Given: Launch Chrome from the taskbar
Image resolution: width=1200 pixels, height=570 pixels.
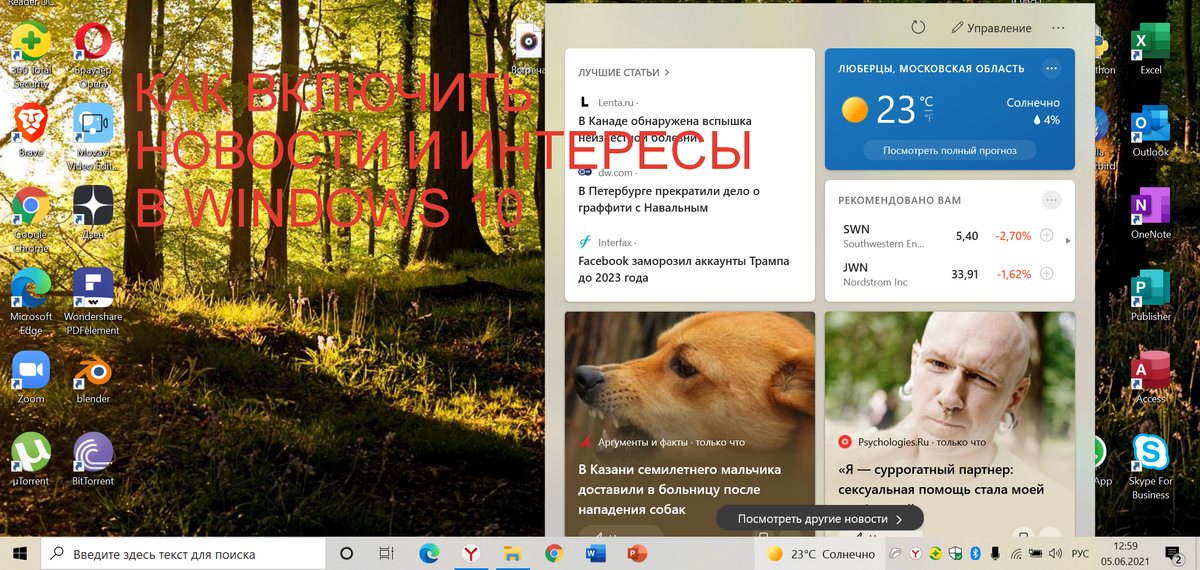Looking at the screenshot, I should (x=554, y=553).
